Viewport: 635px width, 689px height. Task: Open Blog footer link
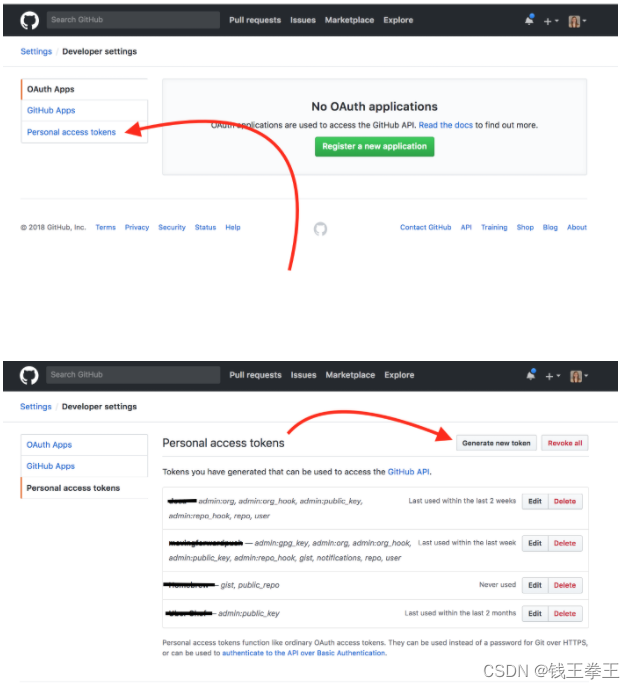point(550,228)
